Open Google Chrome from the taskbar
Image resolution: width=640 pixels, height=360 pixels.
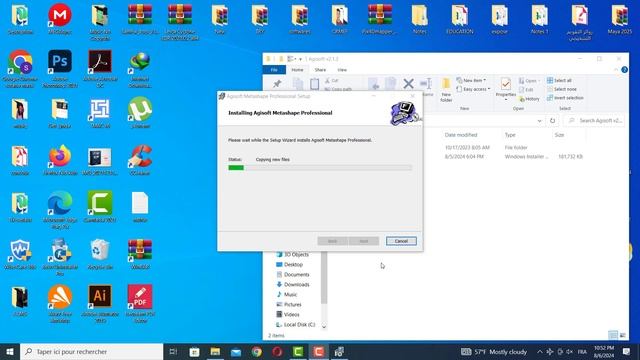257,351
